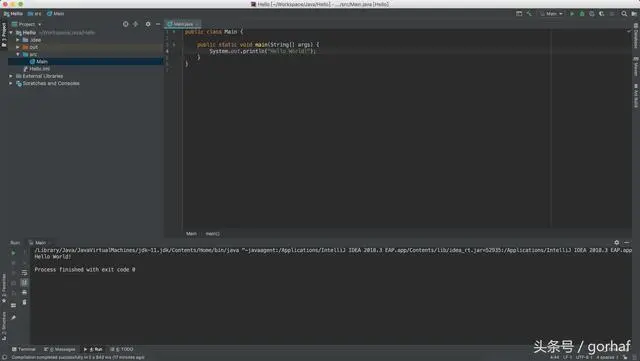This screenshot has width=640, height=361.
Task: Click Hello breadcrumb in navigation bar
Action: (x=13, y=13)
